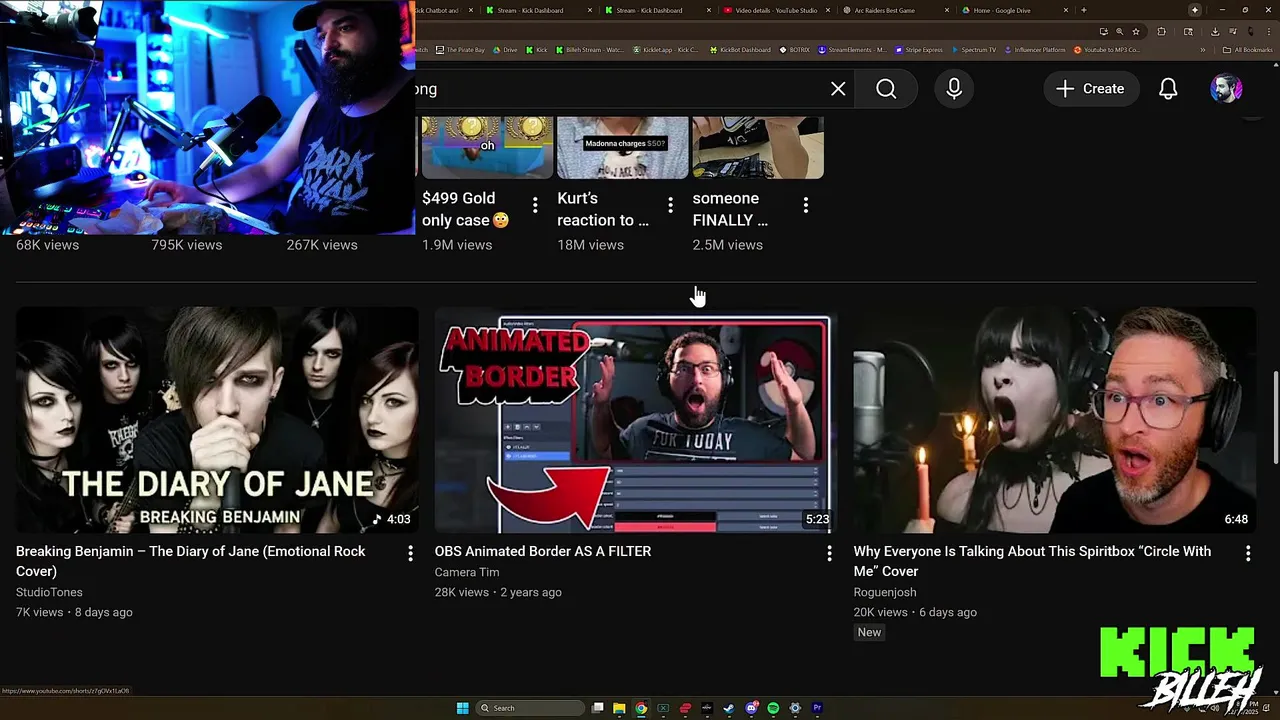
Task: Open the Stripe Express bookmark
Action: [919, 50]
